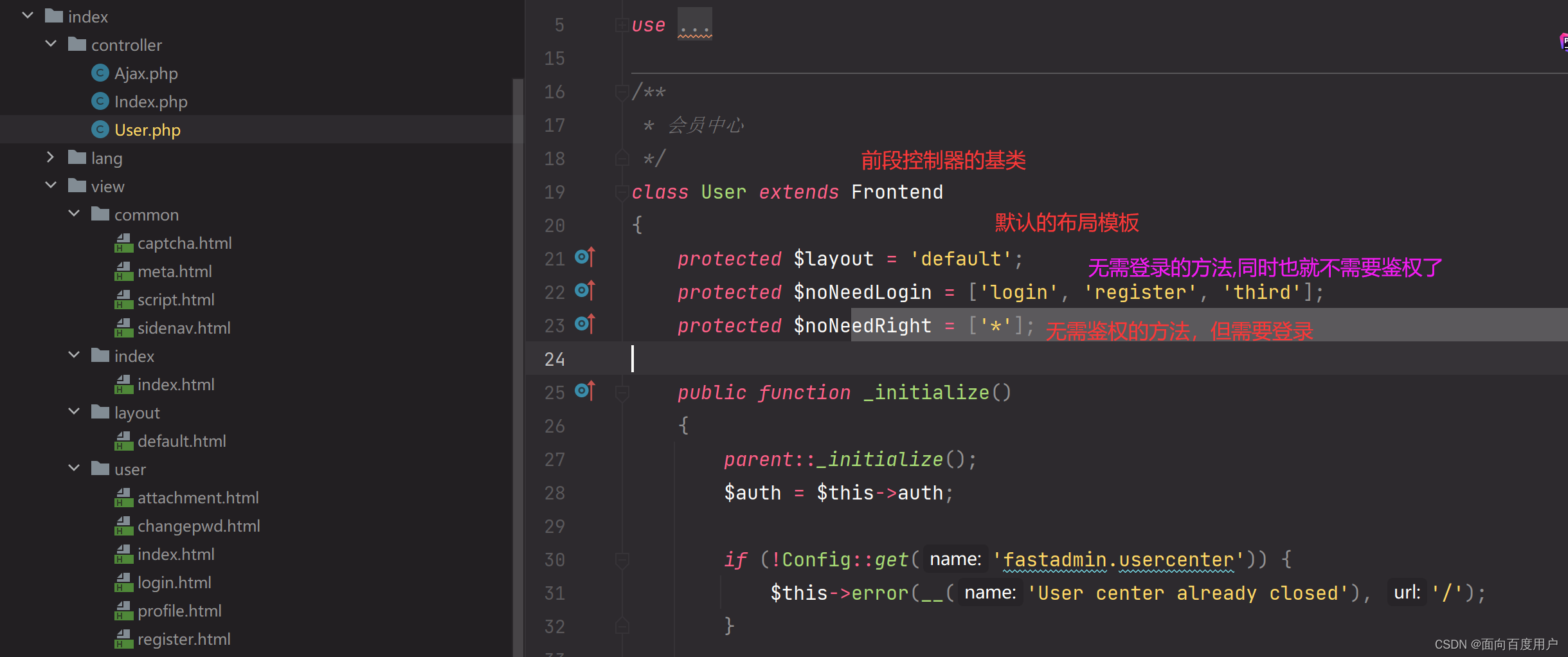
Task: Click the User.php class file icon
Action: [100, 130]
